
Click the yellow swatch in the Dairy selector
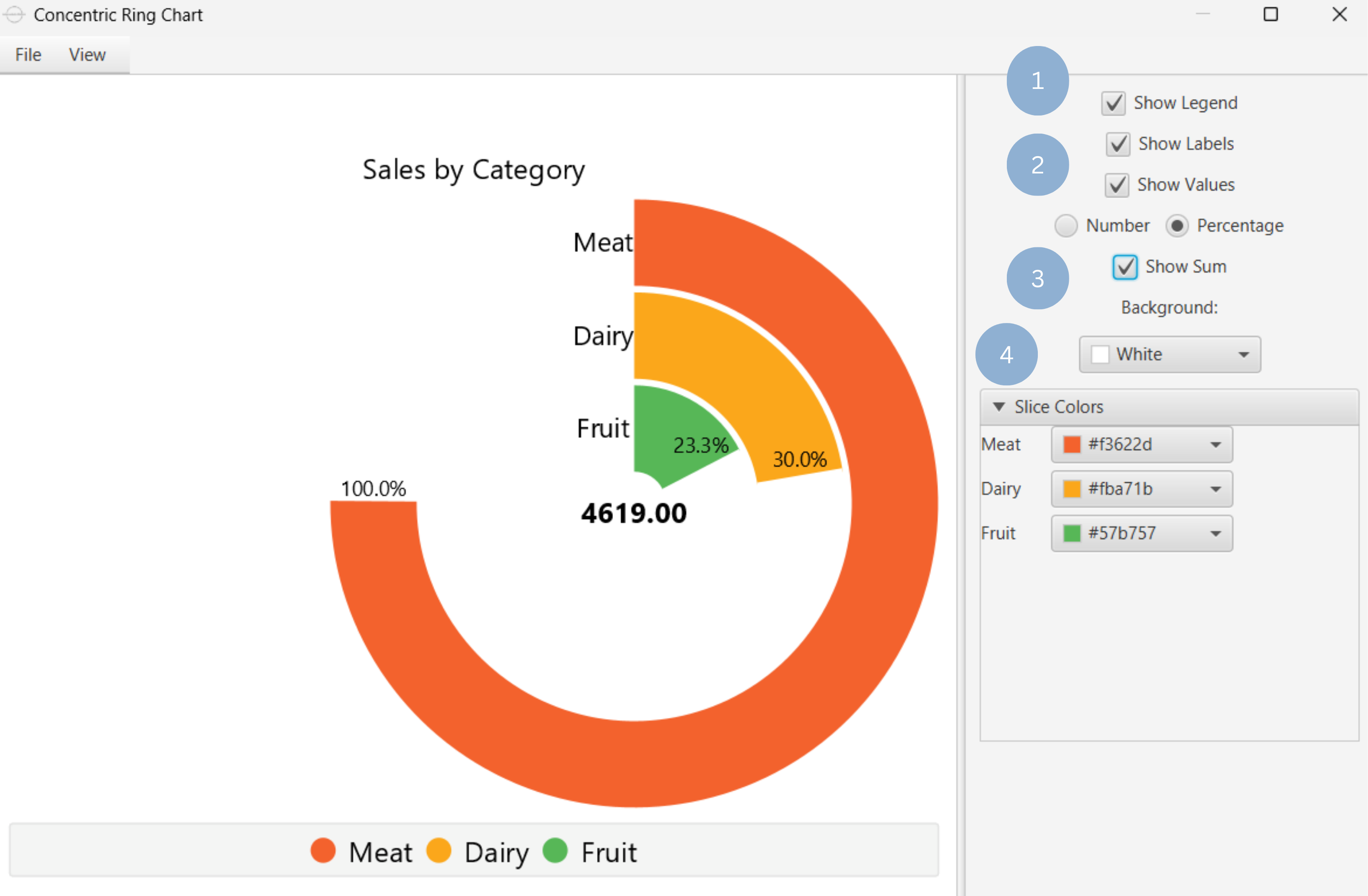click(x=1072, y=489)
